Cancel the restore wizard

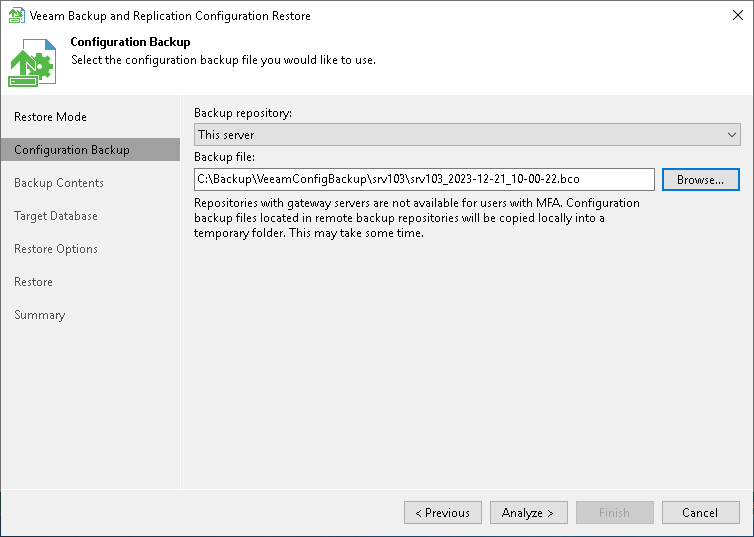pyautogui.click(x=700, y=513)
